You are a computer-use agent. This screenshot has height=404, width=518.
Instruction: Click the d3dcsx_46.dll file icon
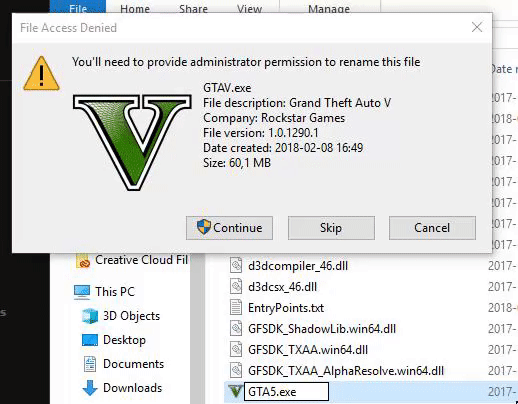[236, 286]
